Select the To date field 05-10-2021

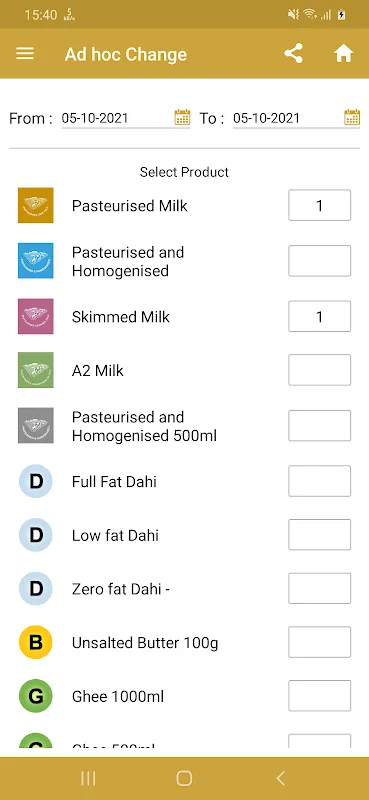(x=288, y=118)
